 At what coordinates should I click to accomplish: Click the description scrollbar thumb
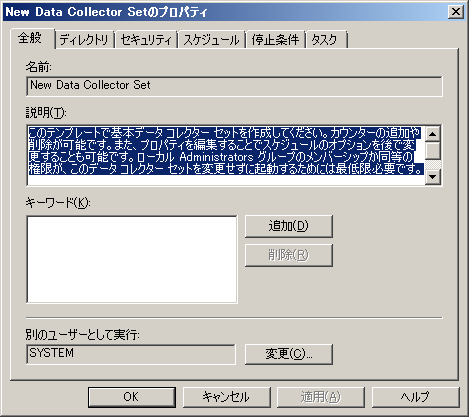click(x=433, y=150)
